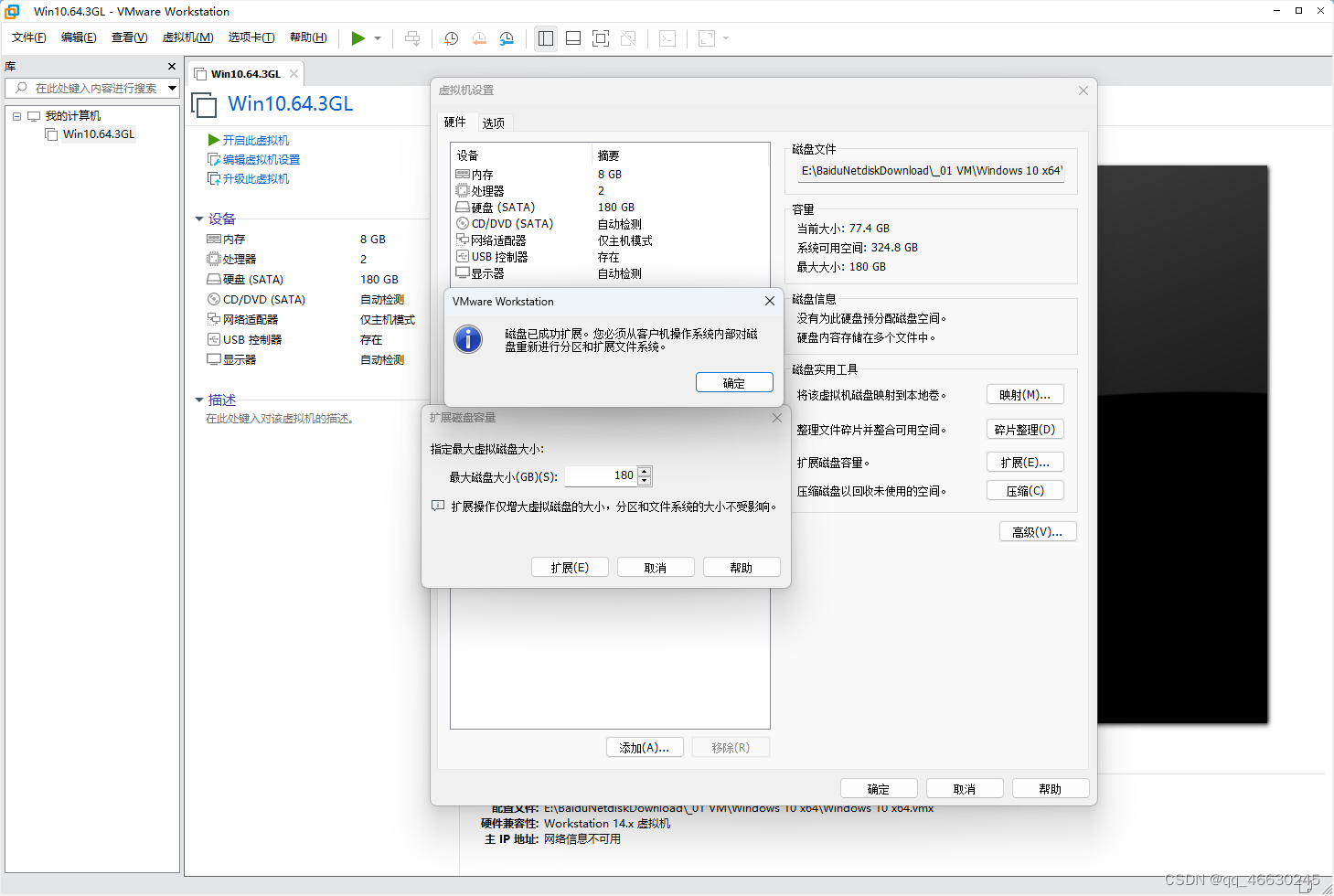Click the 高级(V)... button
This screenshot has height=896, width=1334.
pyautogui.click(x=1038, y=532)
